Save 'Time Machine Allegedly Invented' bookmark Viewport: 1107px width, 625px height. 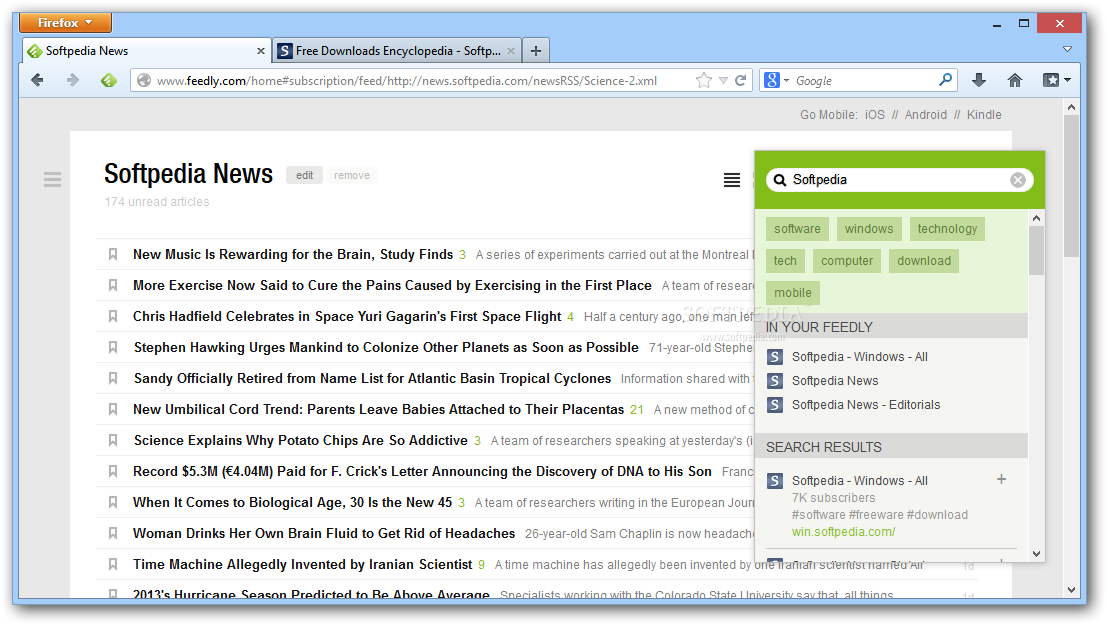point(113,564)
